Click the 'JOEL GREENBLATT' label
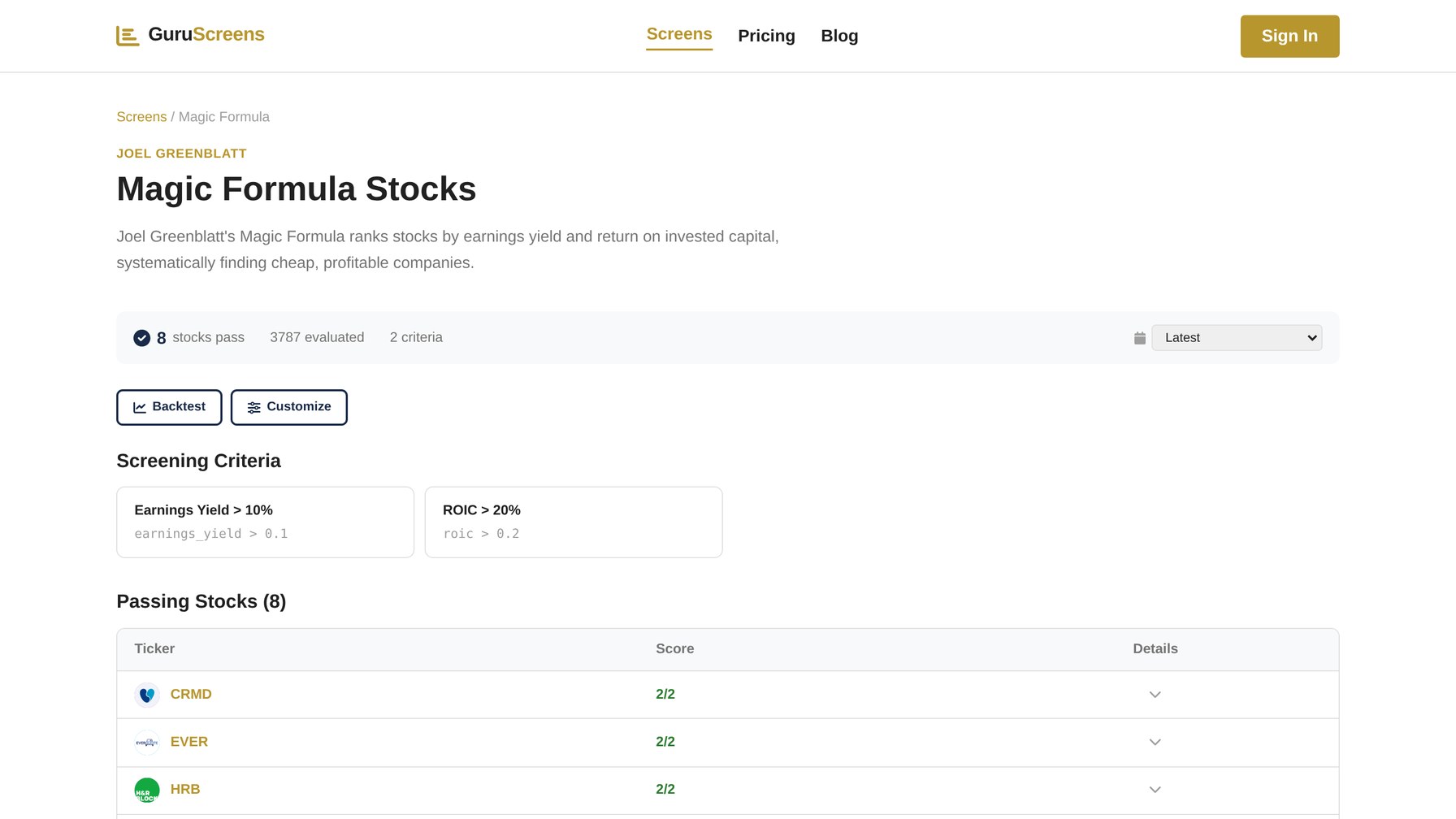Image resolution: width=1456 pixels, height=819 pixels. (181, 154)
